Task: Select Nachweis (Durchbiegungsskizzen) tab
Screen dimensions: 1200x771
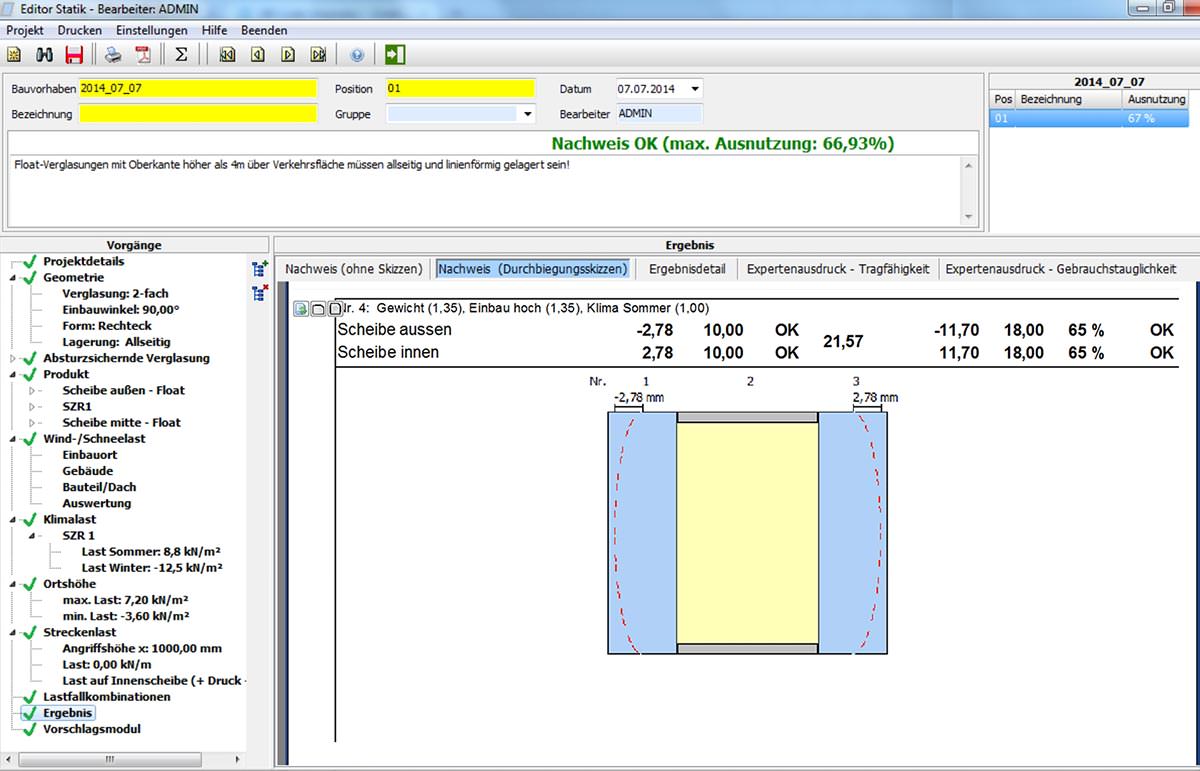Action: tap(533, 269)
